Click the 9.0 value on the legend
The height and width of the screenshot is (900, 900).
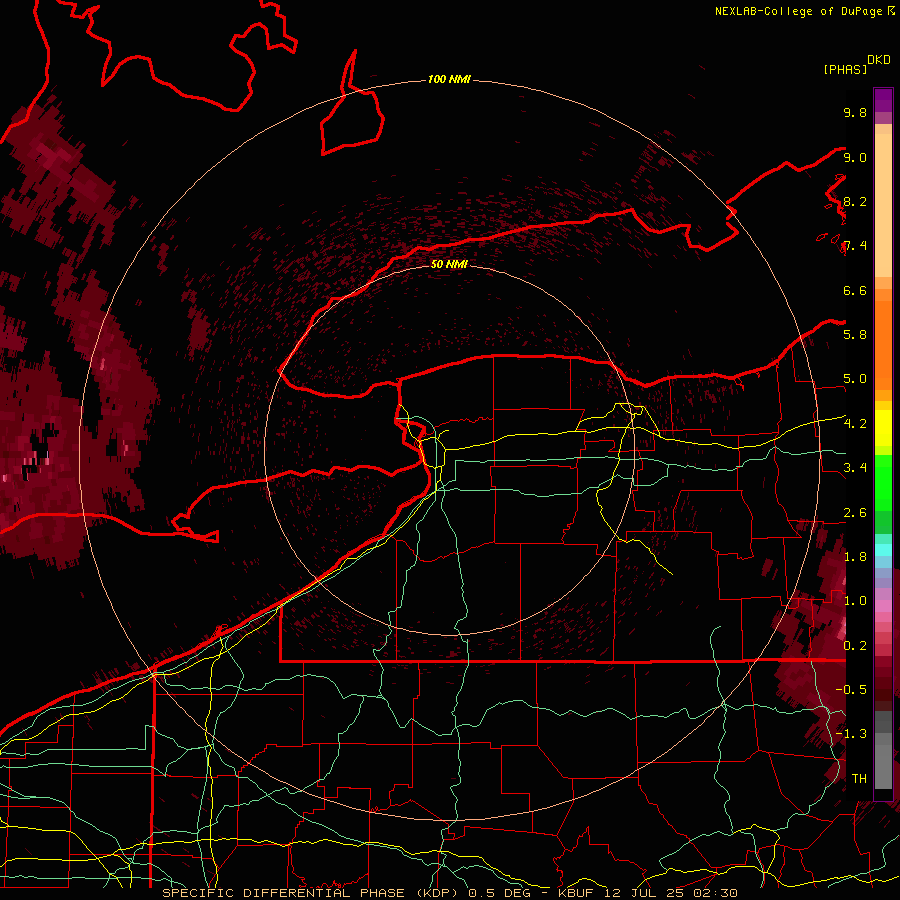click(855, 157)
